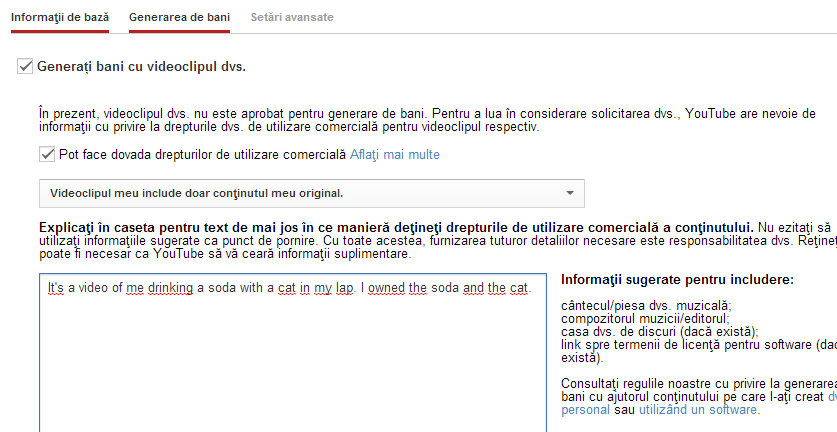Image resolution: width=837 pixels, height=432 pixels.
Task: Uncheck the Generați bani cu videoclipul dvs. checkbox
Action: point(25,67)
